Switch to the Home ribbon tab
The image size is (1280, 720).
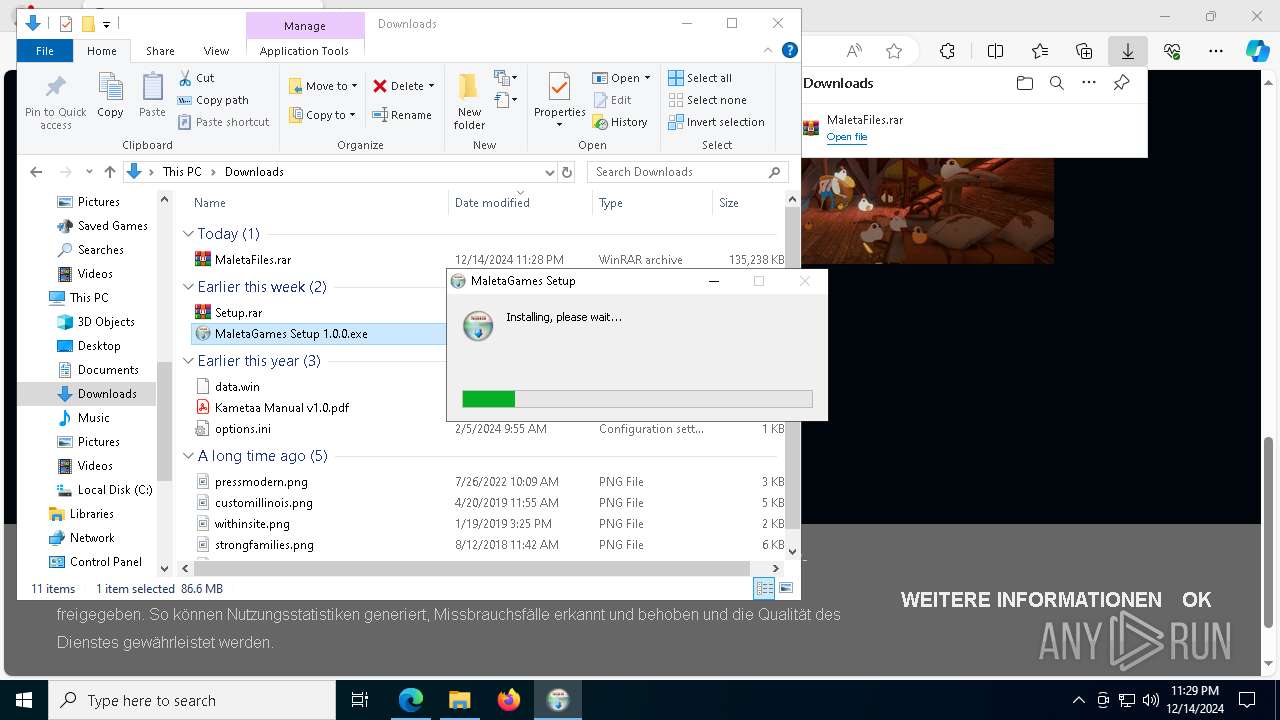tap(102, 51)
